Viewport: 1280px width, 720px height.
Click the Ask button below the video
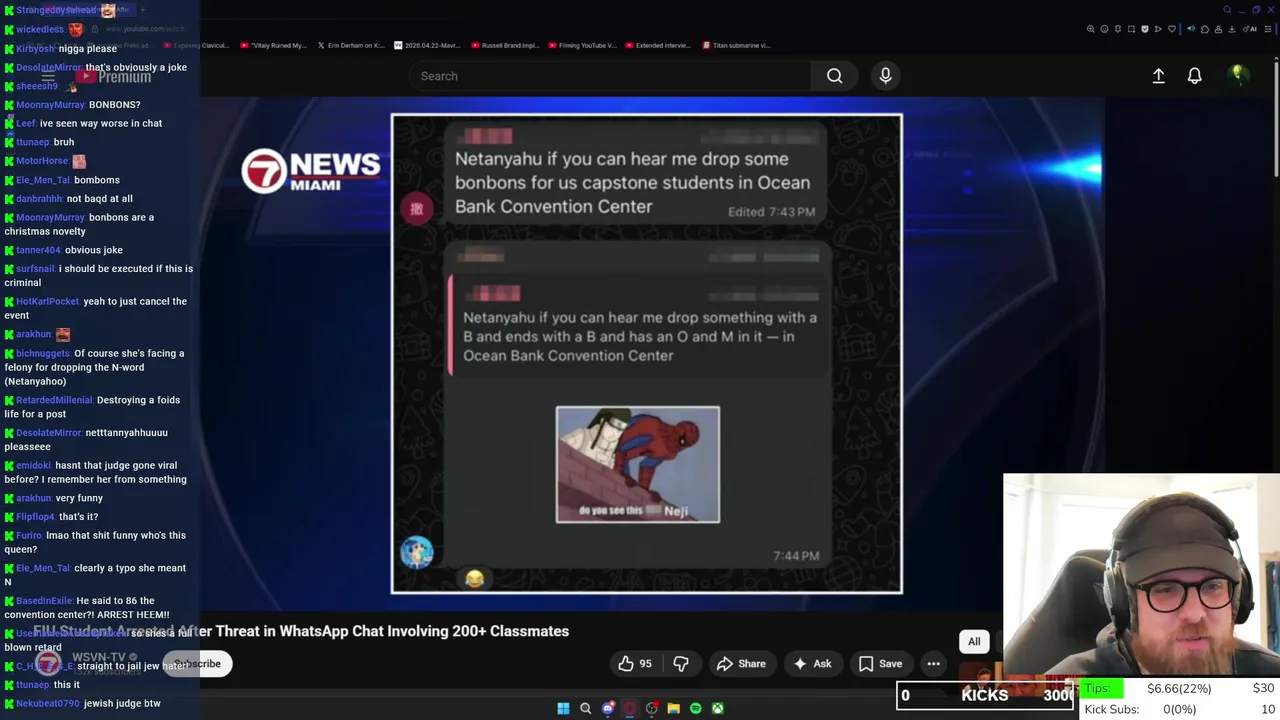tap(812, 663)
